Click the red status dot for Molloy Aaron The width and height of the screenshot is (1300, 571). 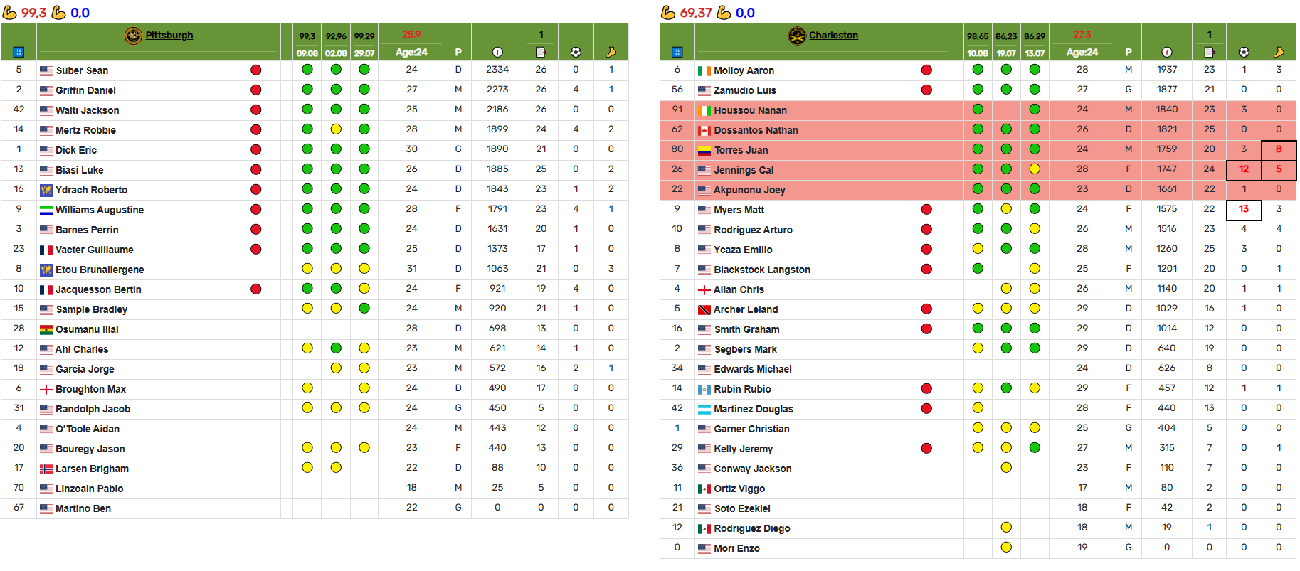pos(926,71)
